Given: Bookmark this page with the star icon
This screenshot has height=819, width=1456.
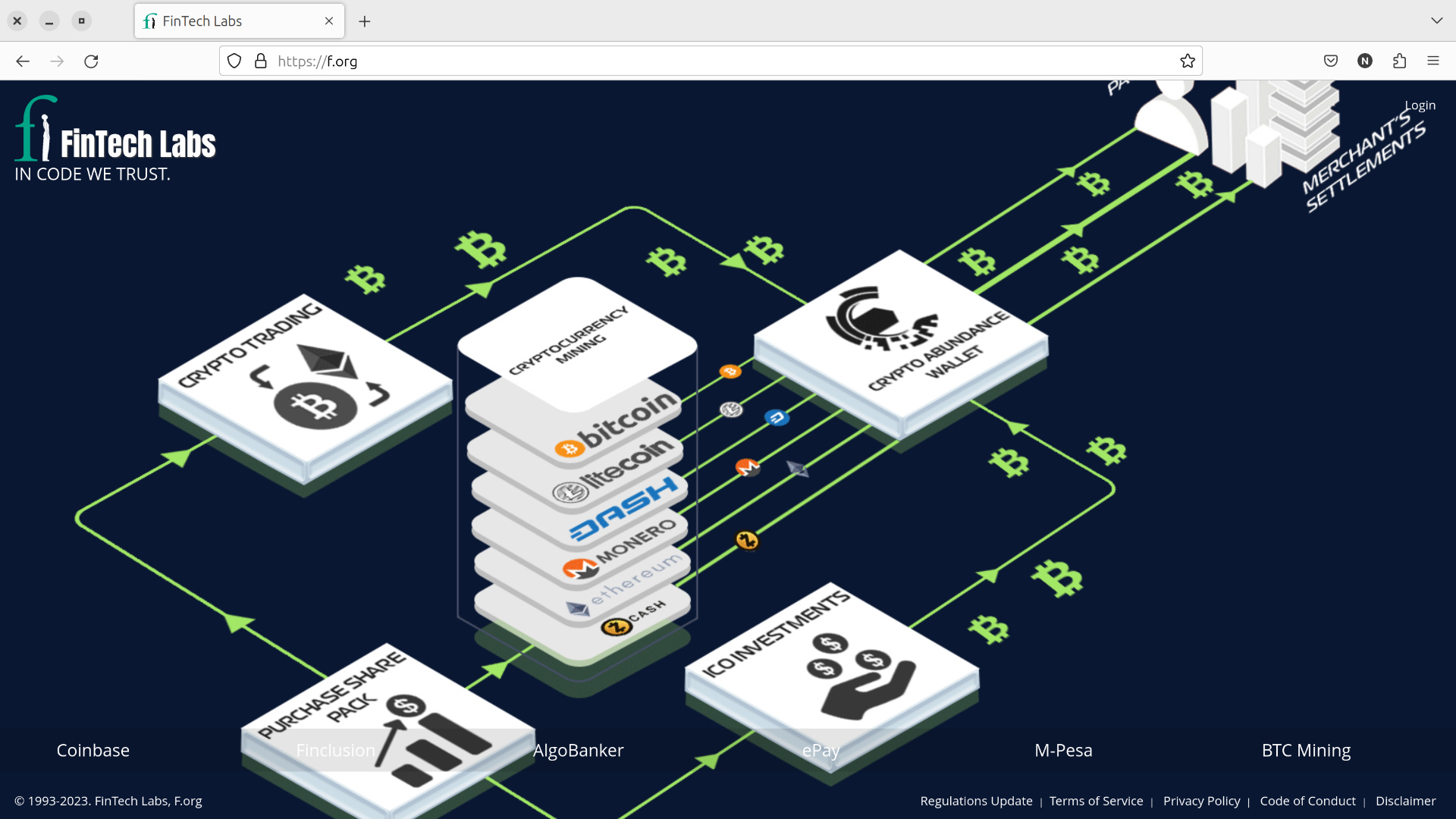Looking at the screenshot, I should pyautogui.click(x=1188, y=61).
